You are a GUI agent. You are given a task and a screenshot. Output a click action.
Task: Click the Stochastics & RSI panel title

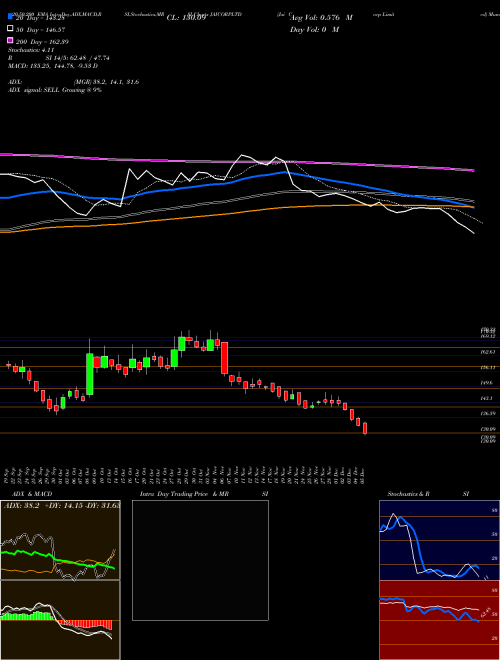click(428, 494)
